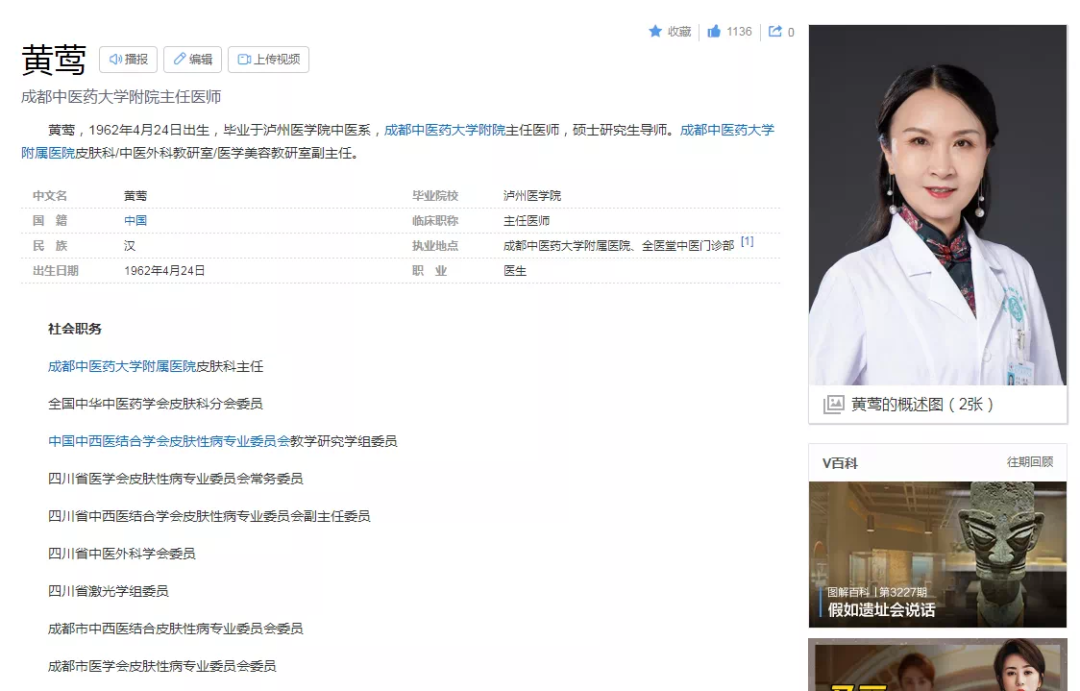Open 中国中西医结合学会皮肤性病专业委员会 link
The height and width of the screenshot is (691, 1080).
pos(169,442)
